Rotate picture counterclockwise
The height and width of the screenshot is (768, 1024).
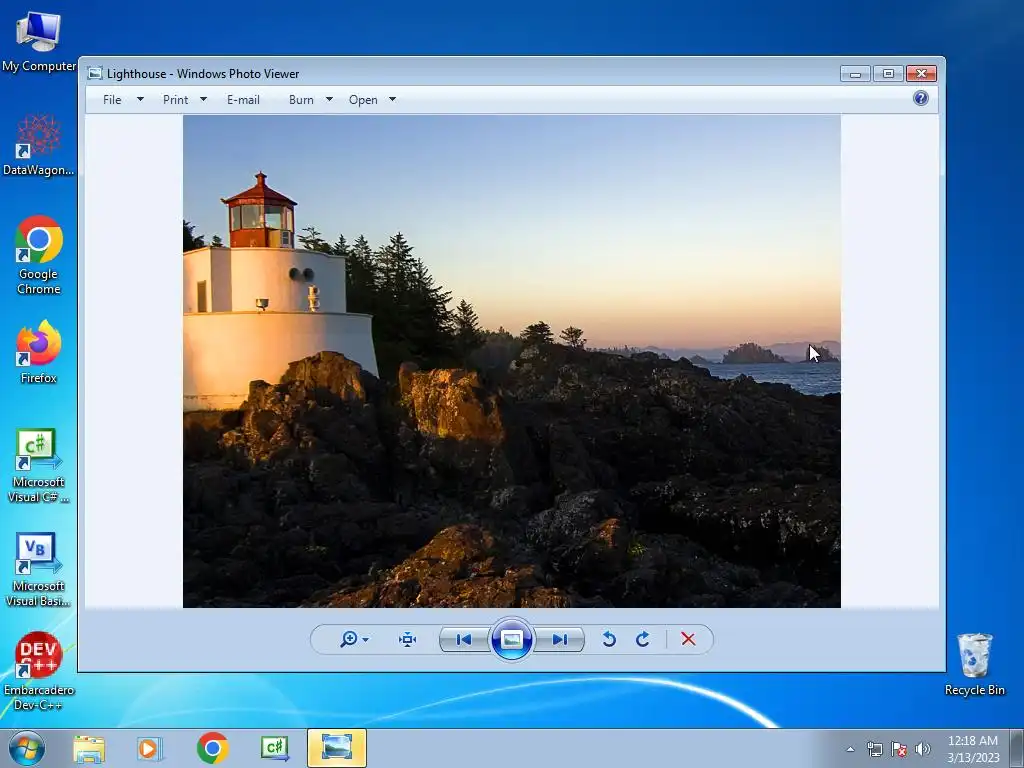[x=609, y=639]
